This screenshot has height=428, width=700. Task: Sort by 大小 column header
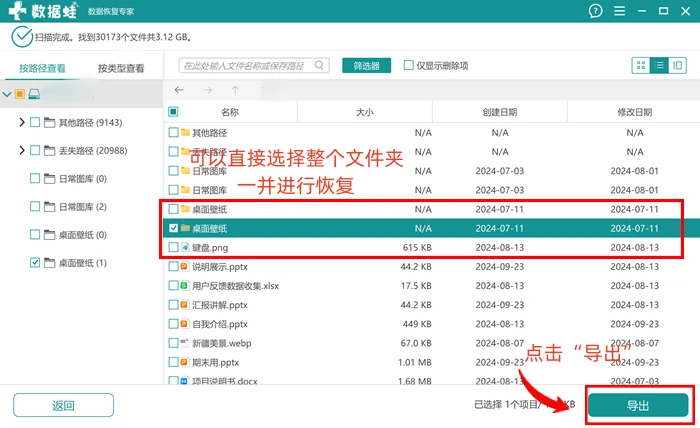point(365,112)
